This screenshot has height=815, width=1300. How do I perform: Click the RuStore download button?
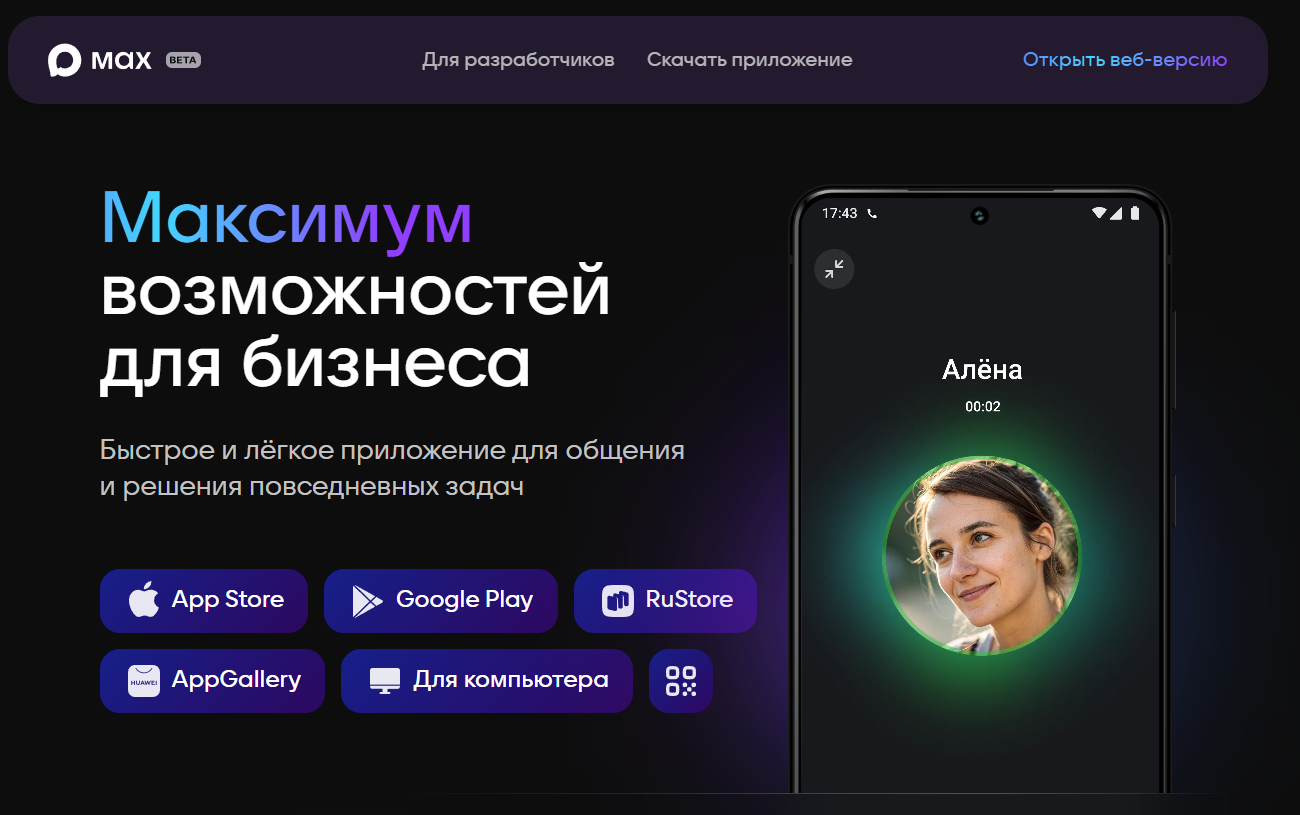[665, 601]
